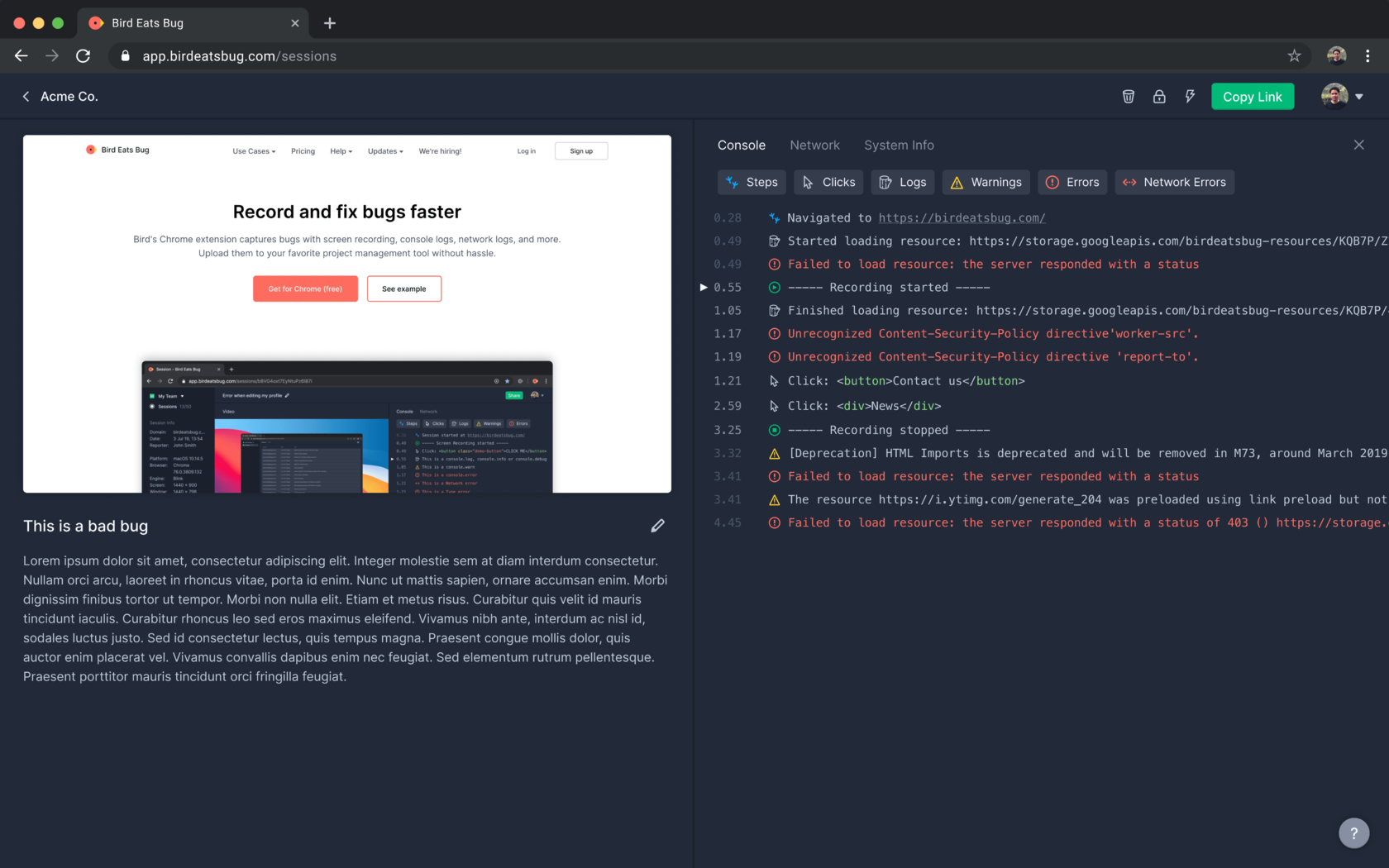Toggle the Network Errors filter
The image size is (1389, 868).
click(1174, 182)
